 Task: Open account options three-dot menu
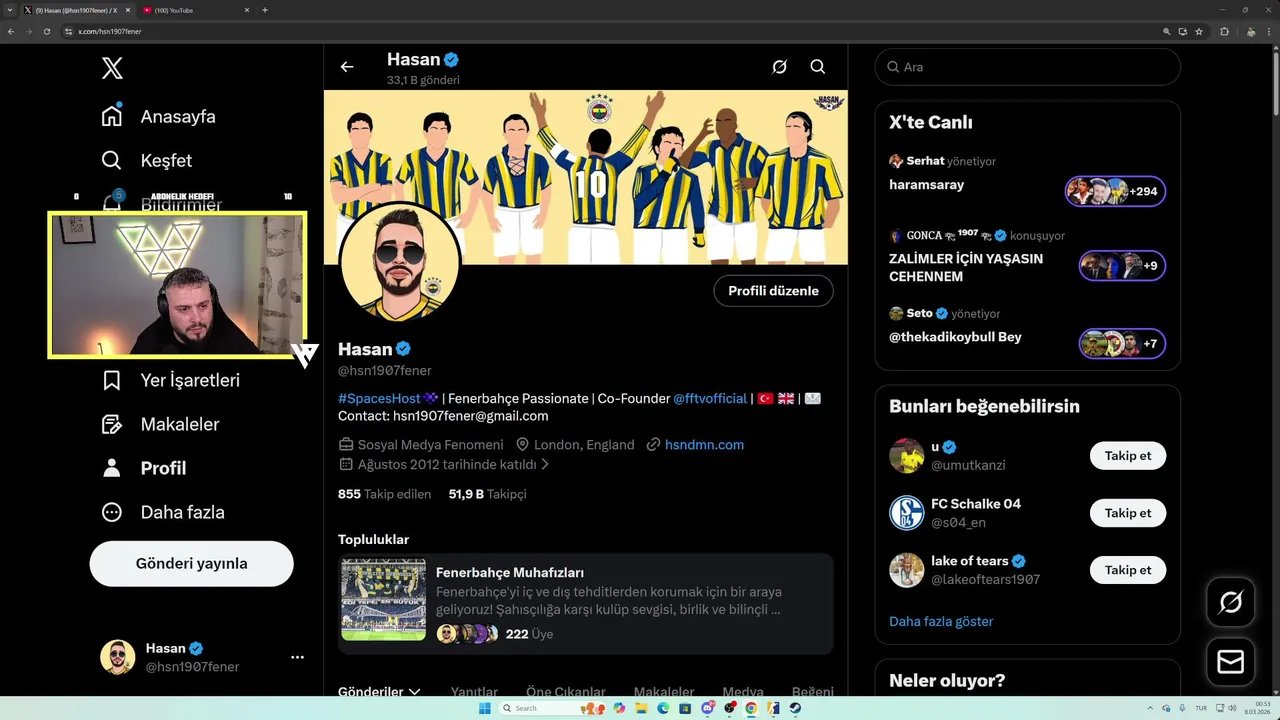[297, 657]
